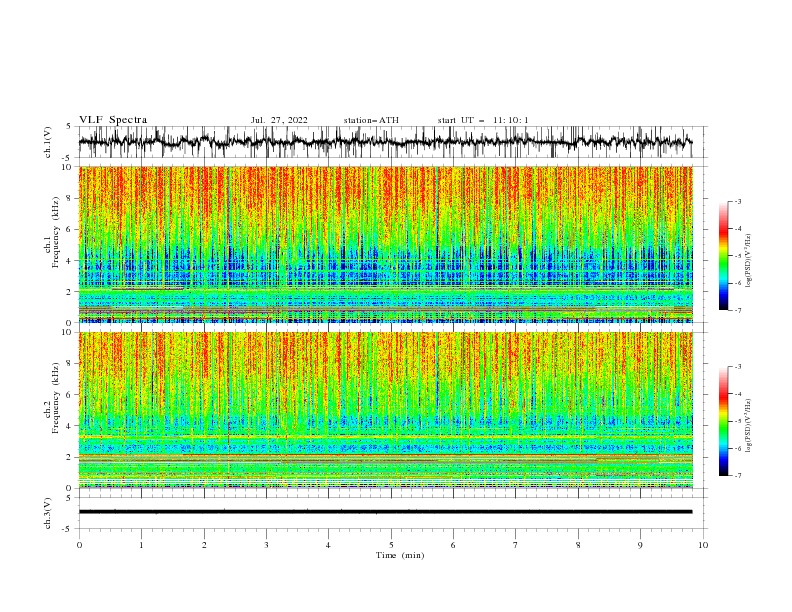
Task: Click the "VLF Spectra" plot title
Action: [113, 120]
